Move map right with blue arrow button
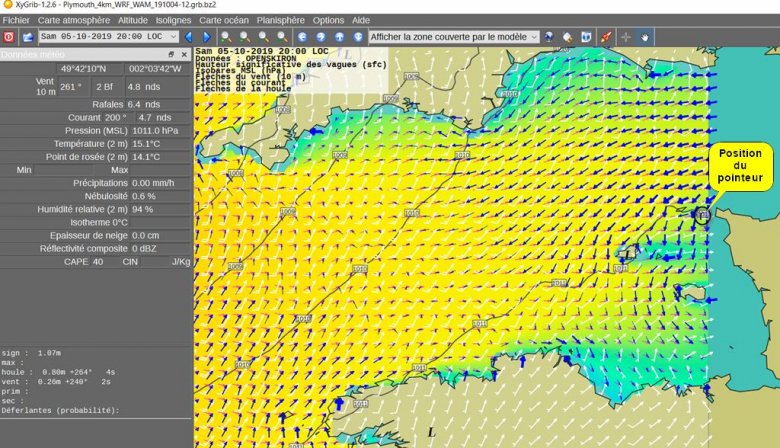 (321, 37)
